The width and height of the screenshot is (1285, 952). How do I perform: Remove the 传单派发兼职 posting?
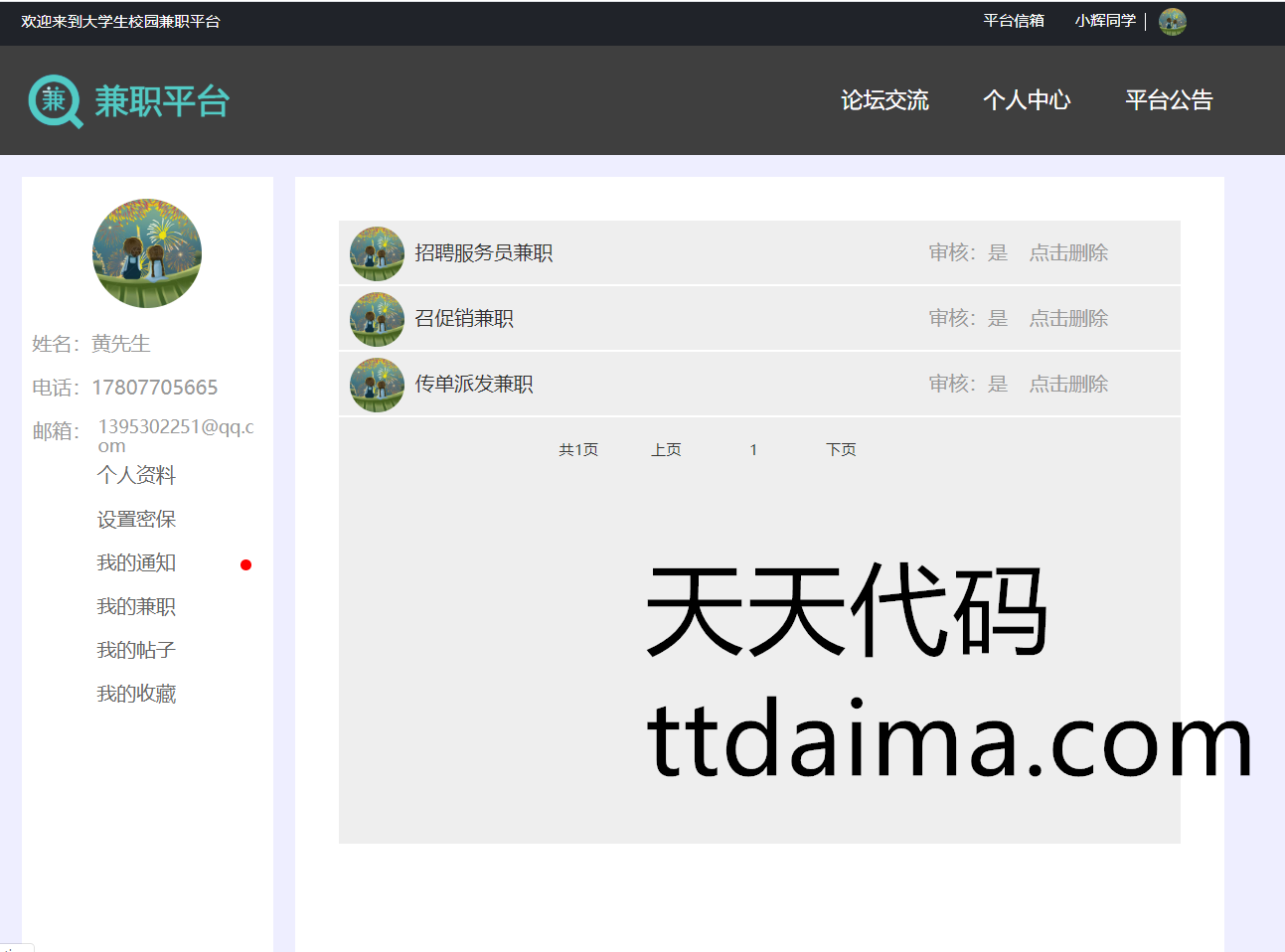[x=1067, y=385]
